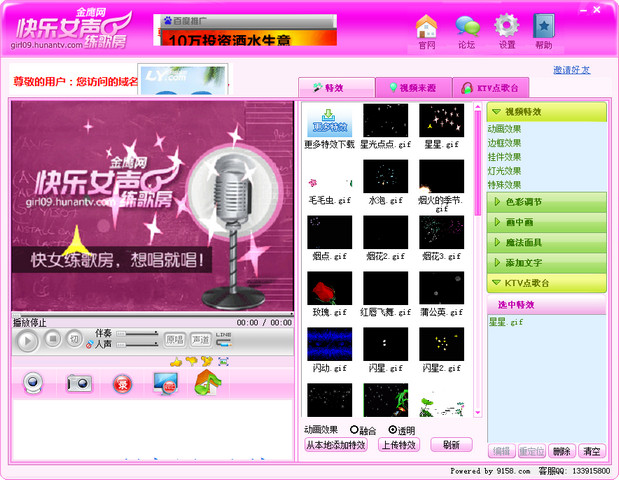
Task: Switch to the 视频来源 tab
Action: 413,87
